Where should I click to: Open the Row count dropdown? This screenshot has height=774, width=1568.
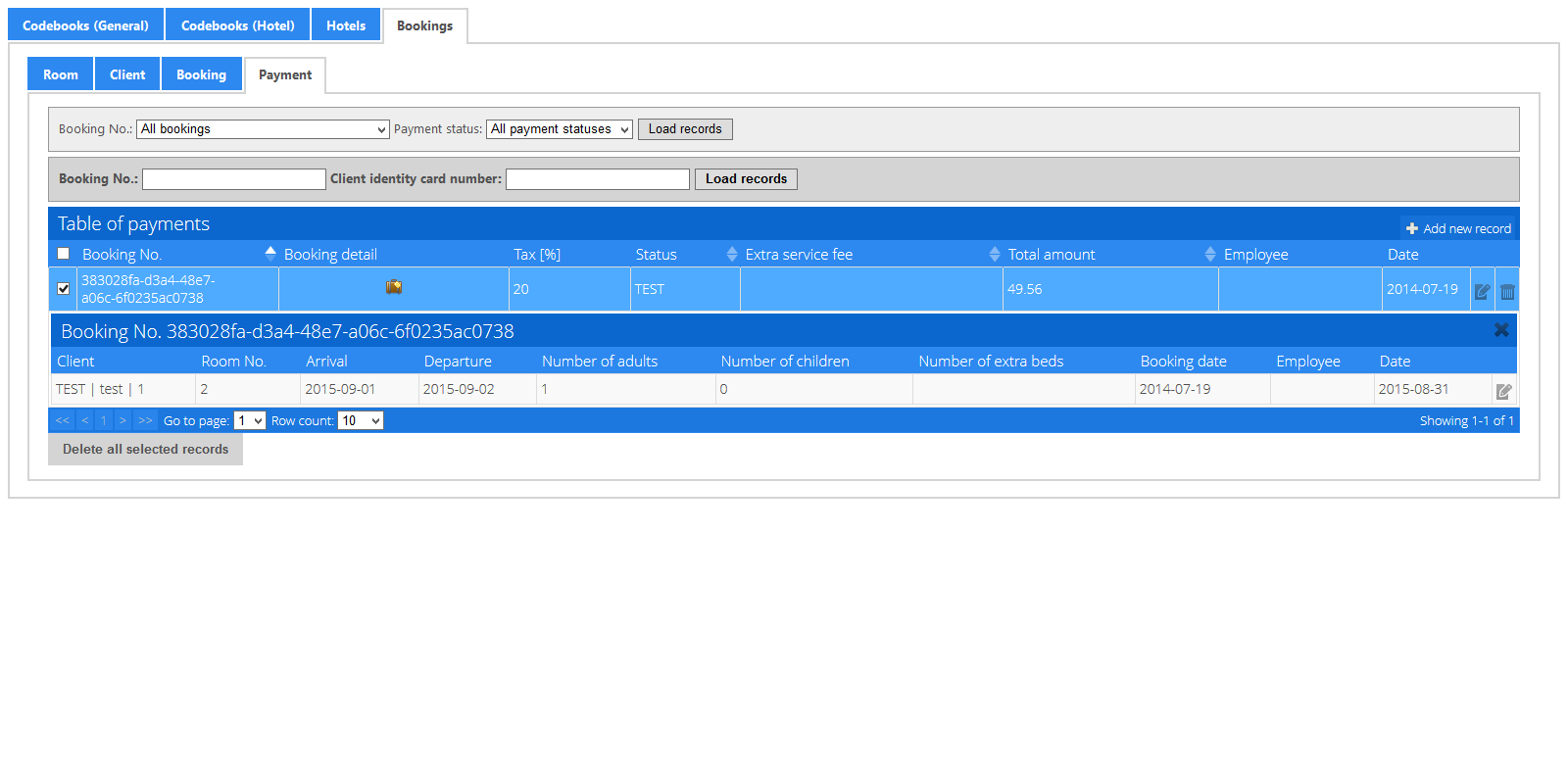pyautogui.click(x=360, y=420)
